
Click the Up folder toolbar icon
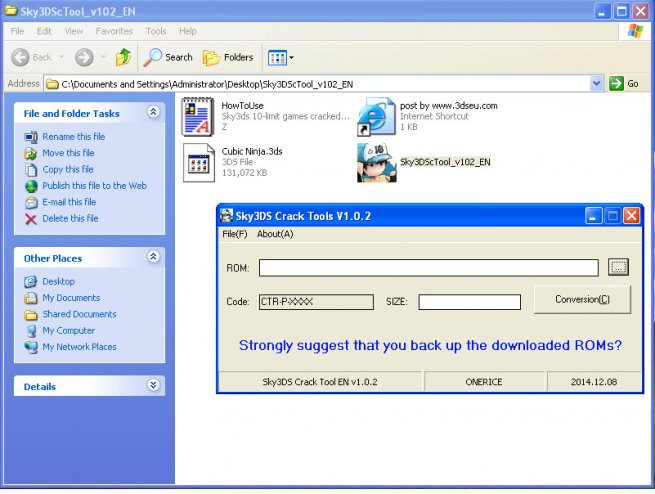122,57
